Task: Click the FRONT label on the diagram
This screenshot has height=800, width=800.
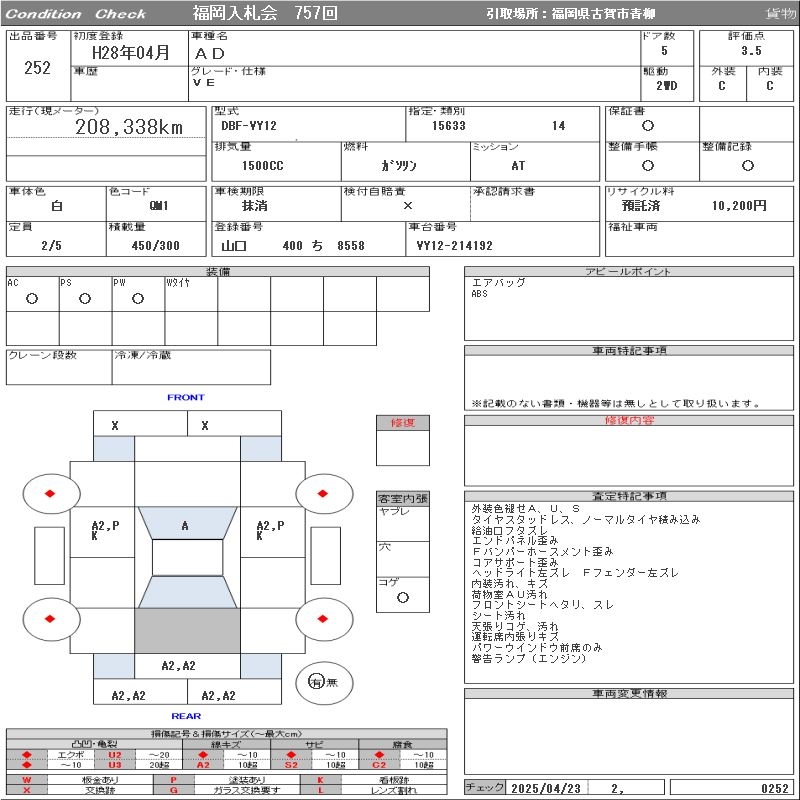Action: (186, 397)
